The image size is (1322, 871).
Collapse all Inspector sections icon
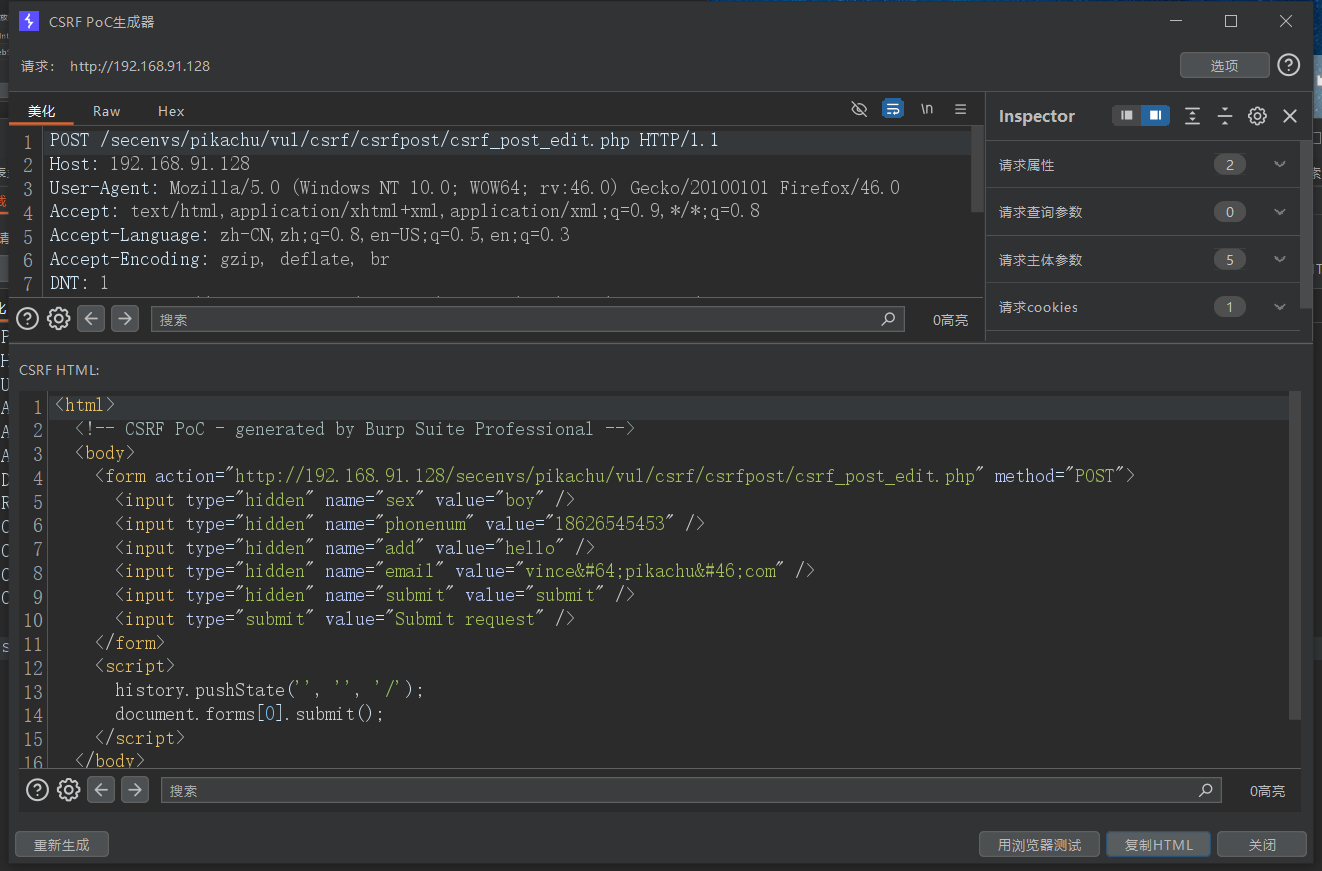coord(1225,116)
